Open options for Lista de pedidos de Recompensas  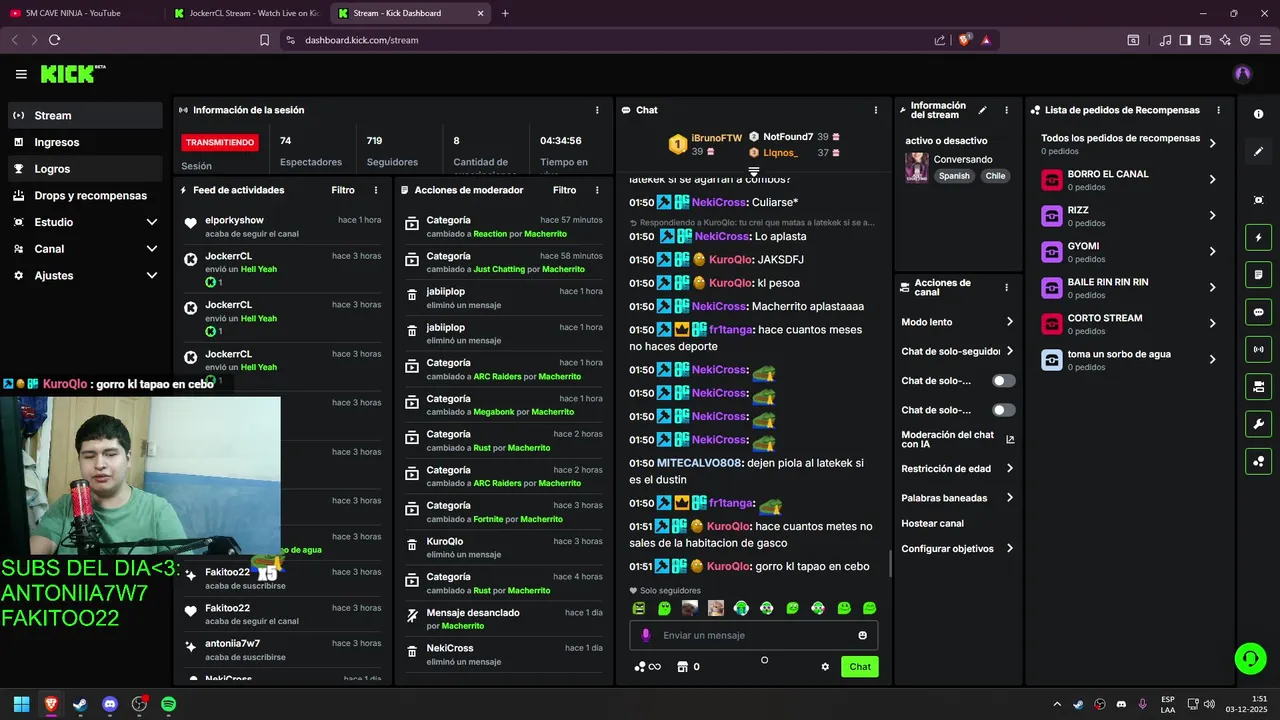pos(1218,110)
